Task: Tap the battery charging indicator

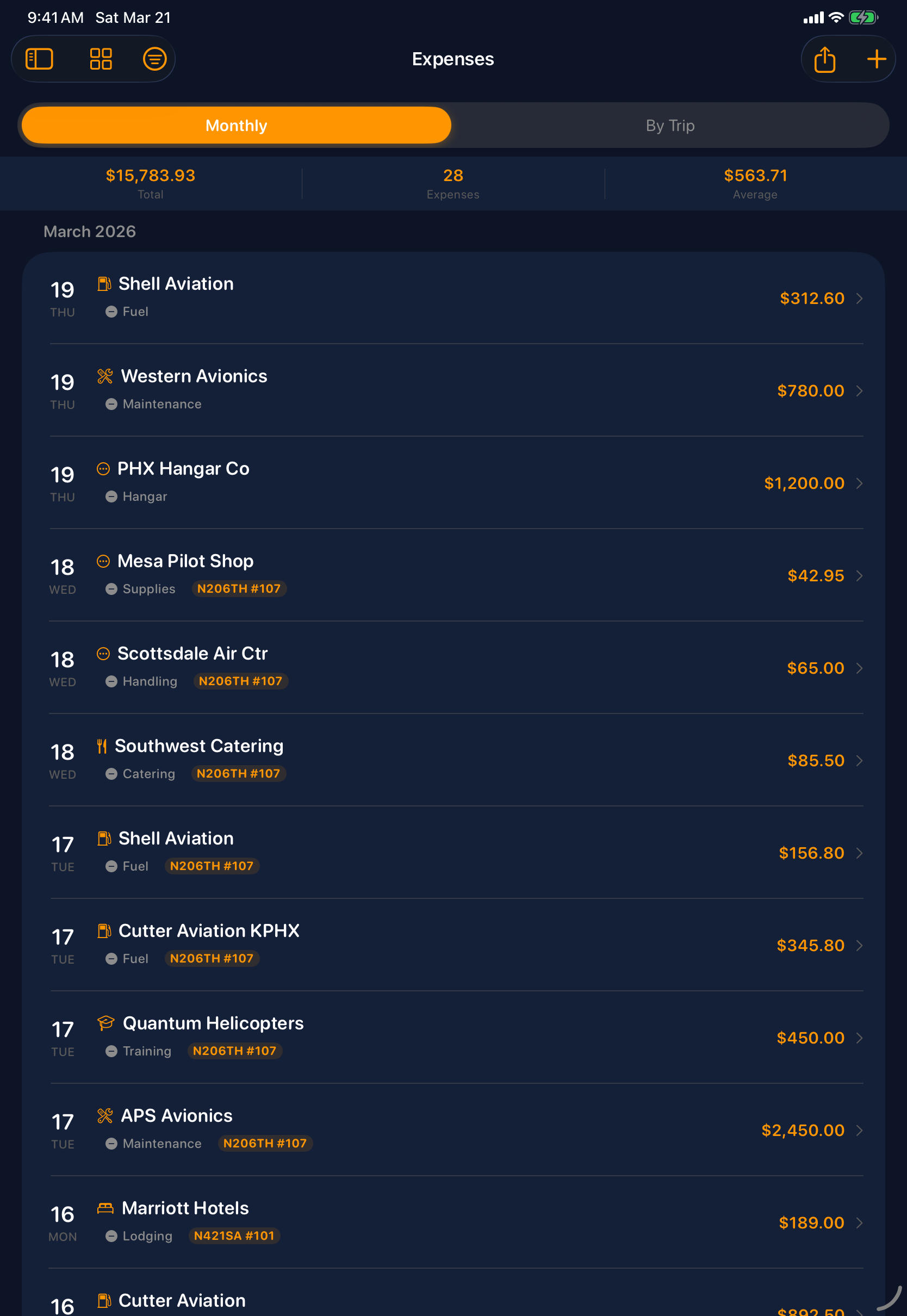Action: click(862, 17)
